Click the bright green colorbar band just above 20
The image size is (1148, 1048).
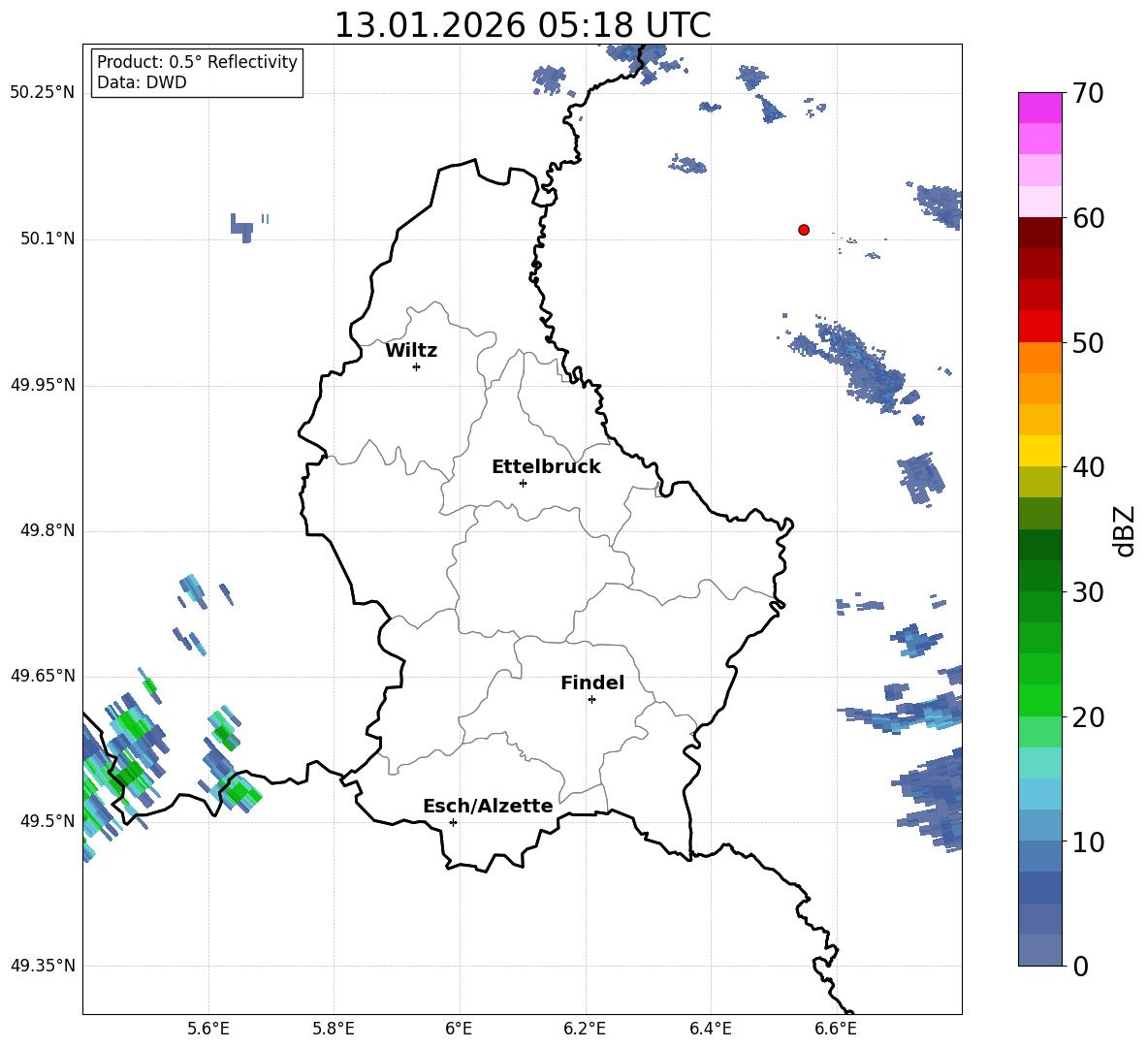point(1039,700)
